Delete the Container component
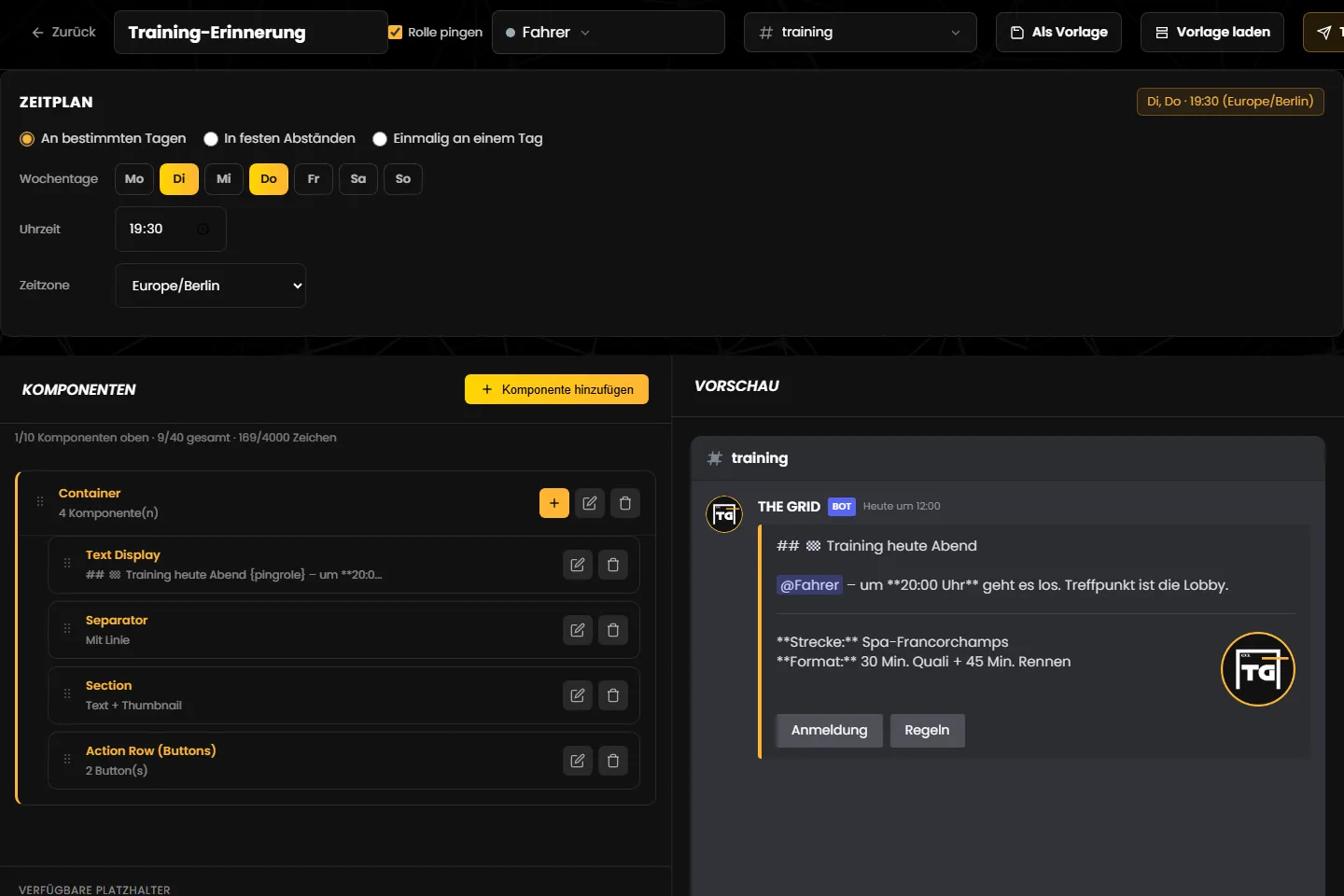Viewport: 1344px width, 896px height. (625, 503)
